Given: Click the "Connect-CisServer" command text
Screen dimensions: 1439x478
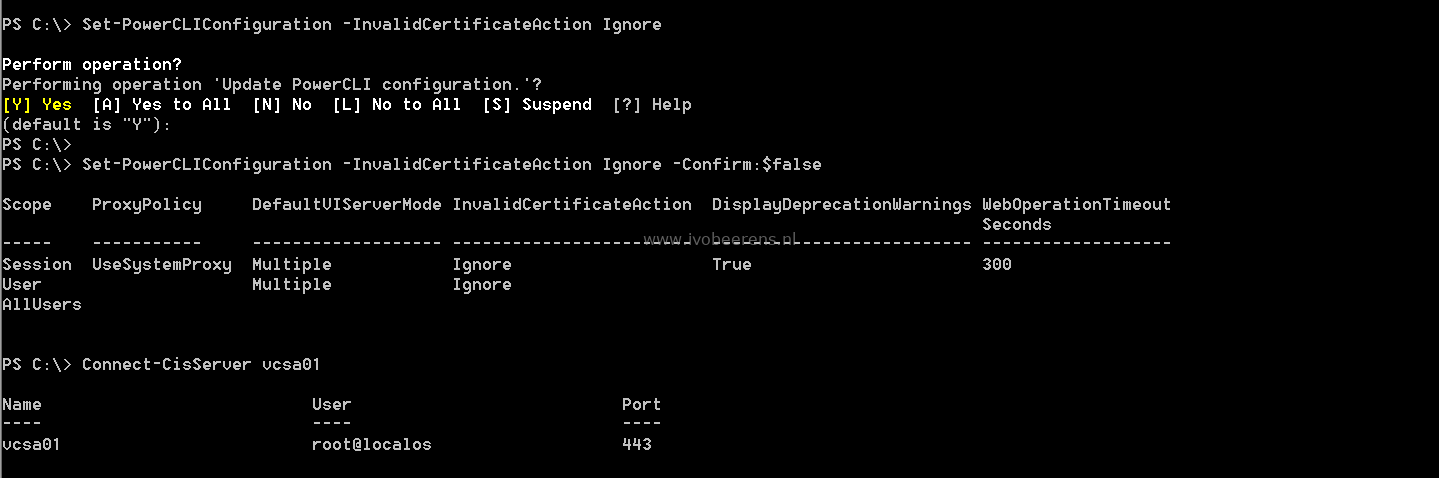Looking at the screenshot, I should [166, 364].
